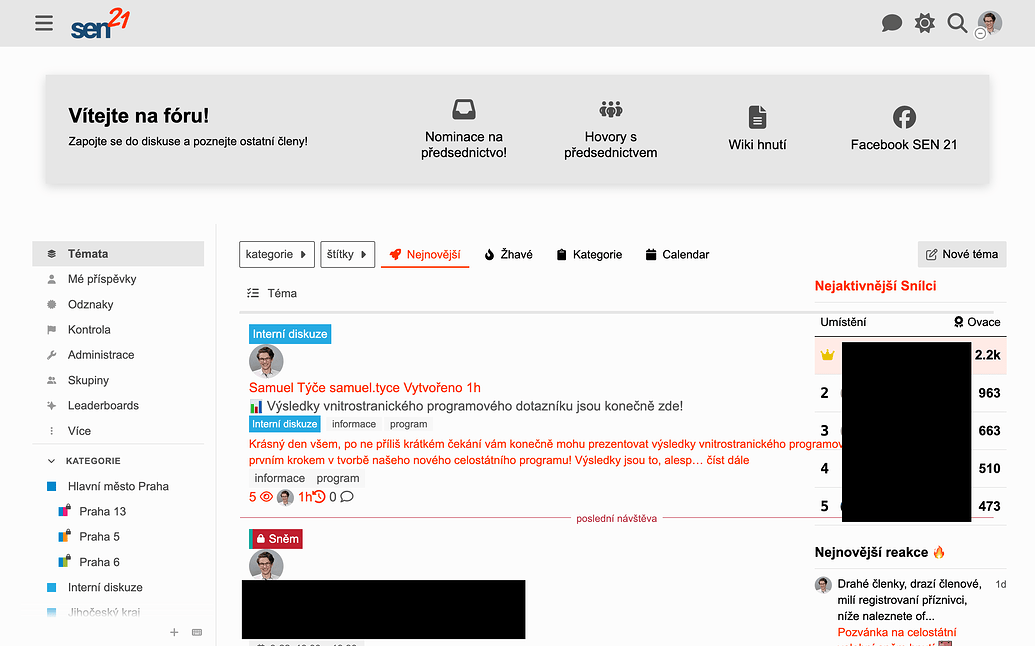Open search with the magnifier icon
Viewport: 1035px width, 646px height.
point(957,23)
